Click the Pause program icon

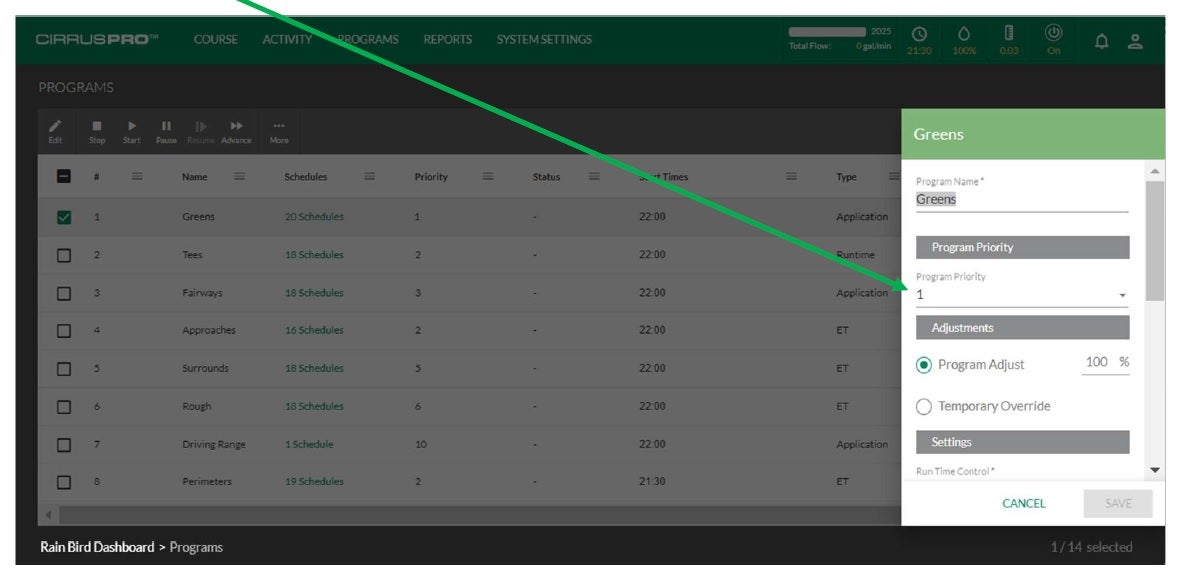click(x=166, y=126)
